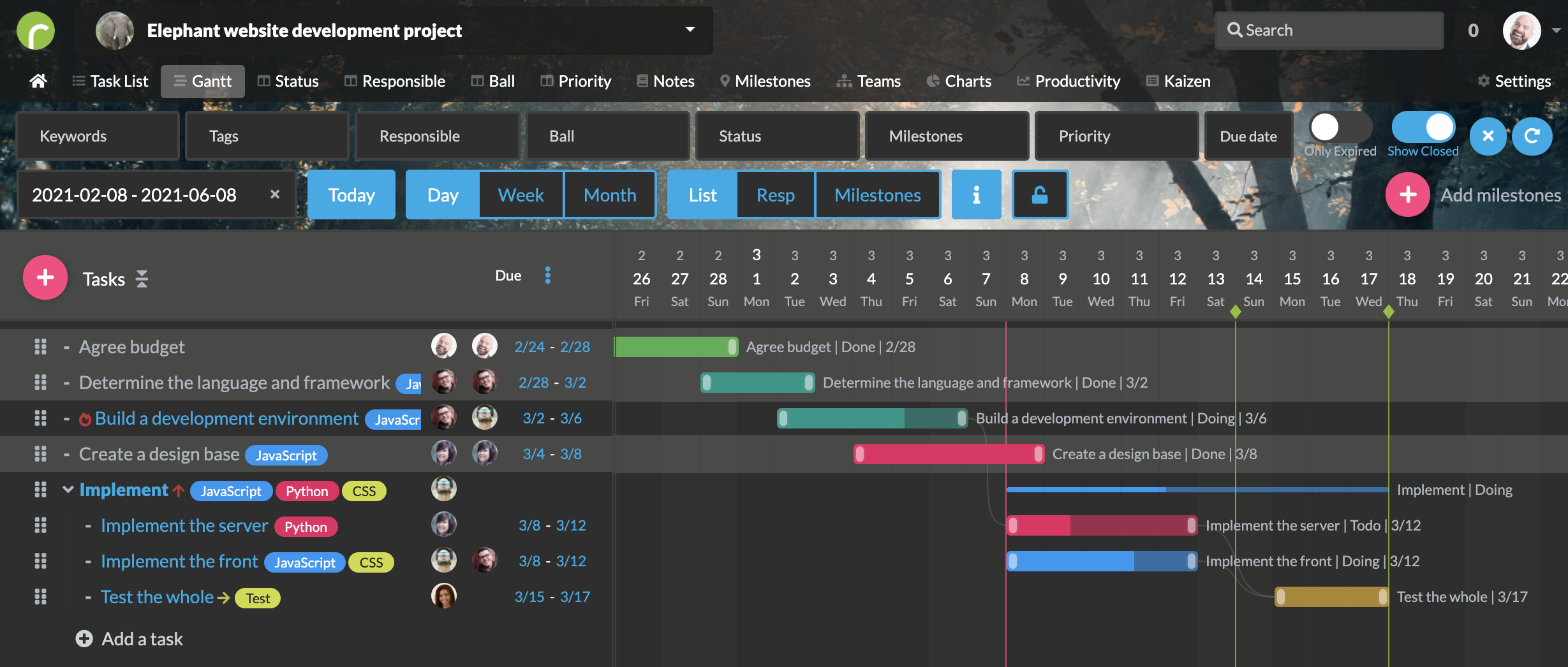Open the Milestones filter dropdown
The height and width of the screenshot is (667, 1568).
(947, 136)
